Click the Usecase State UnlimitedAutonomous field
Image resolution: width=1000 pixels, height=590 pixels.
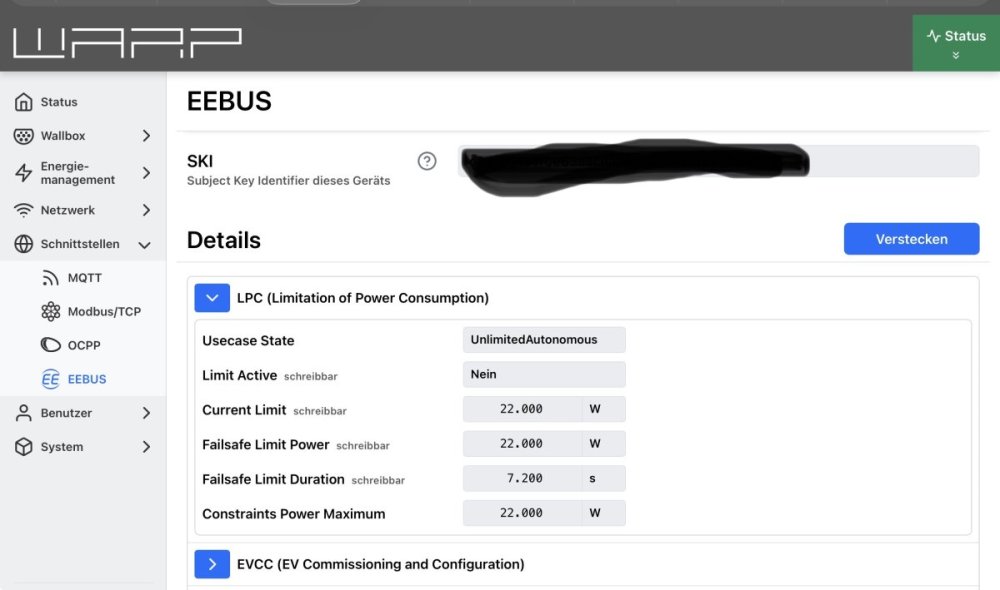(544, 340)
